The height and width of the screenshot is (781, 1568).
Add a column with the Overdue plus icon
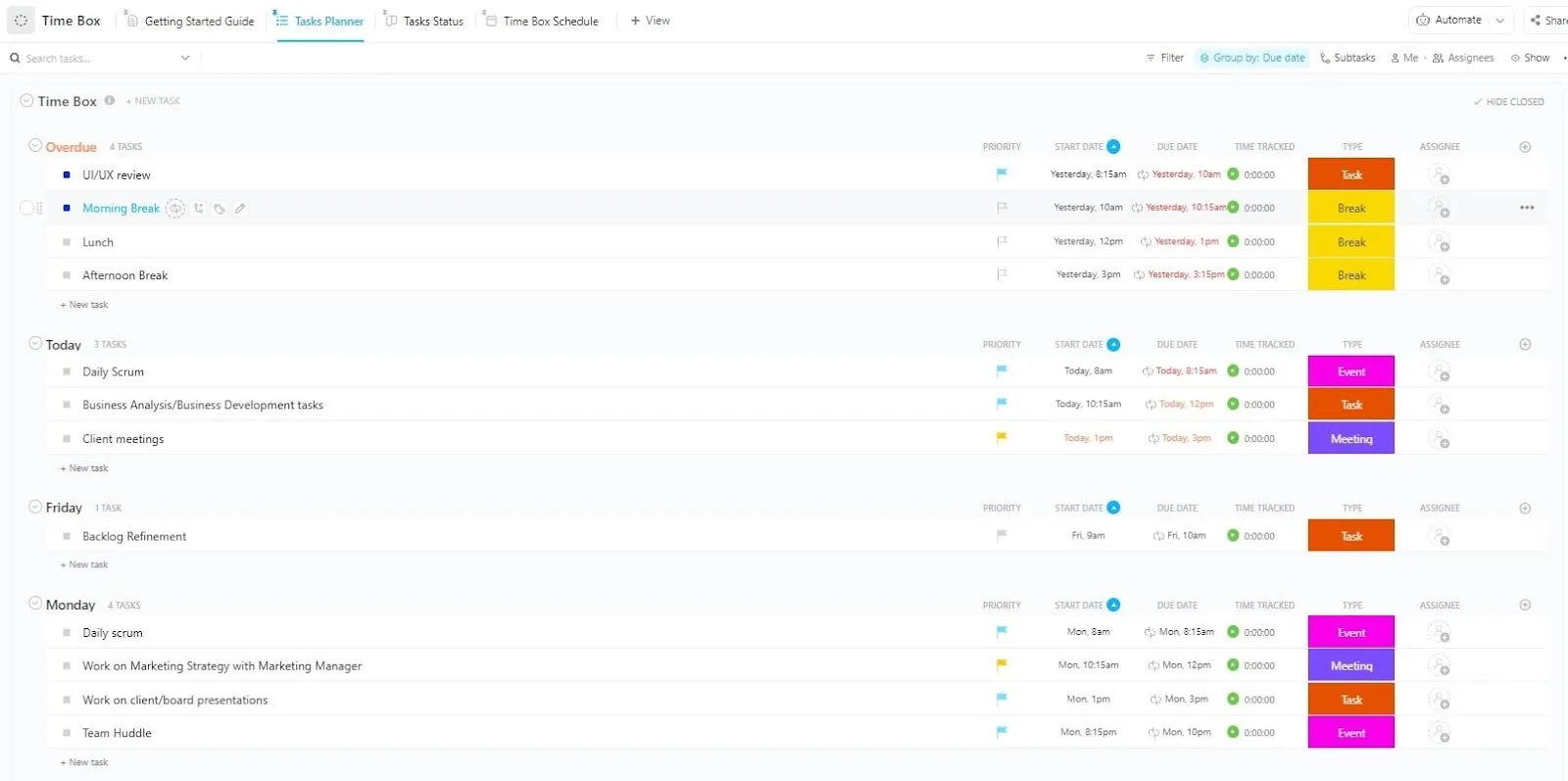click(1525, 147)
